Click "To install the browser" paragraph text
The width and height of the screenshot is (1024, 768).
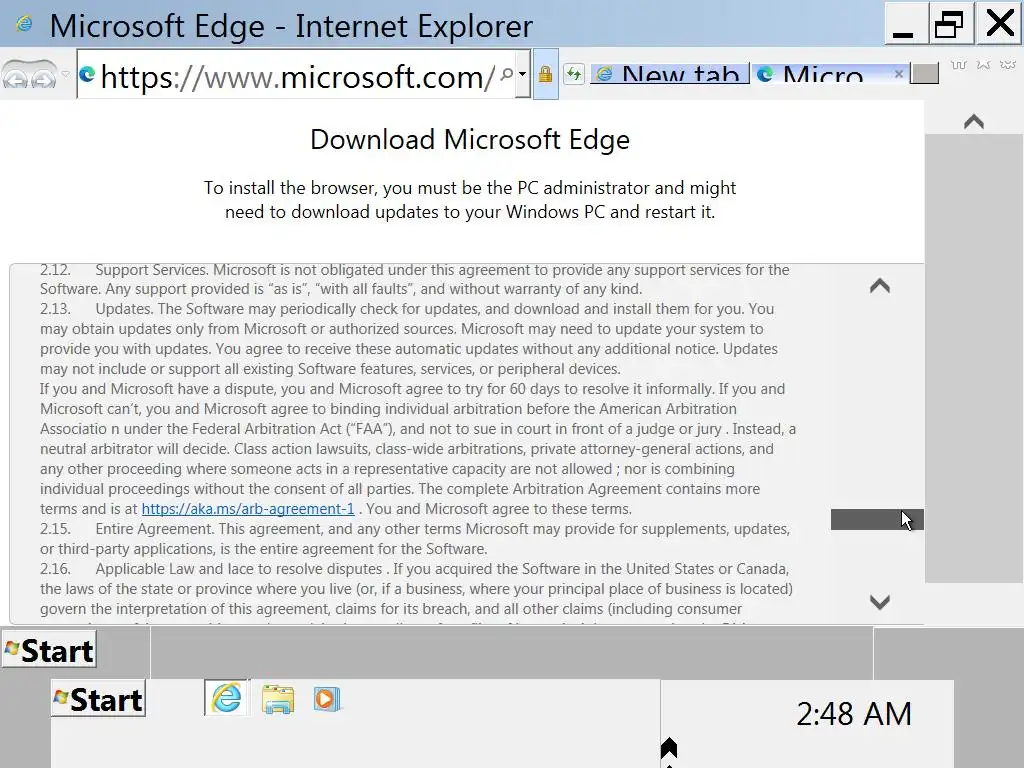tap(470, 200)
